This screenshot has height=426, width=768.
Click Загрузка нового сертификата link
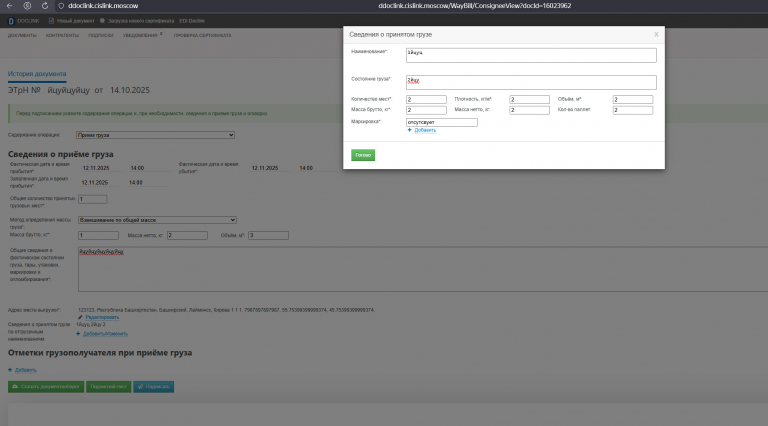pyautogui.click(x=141, y=21)
